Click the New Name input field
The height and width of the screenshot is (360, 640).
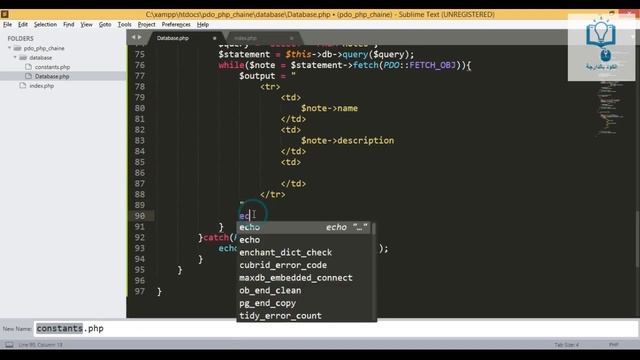pos(336,329)
